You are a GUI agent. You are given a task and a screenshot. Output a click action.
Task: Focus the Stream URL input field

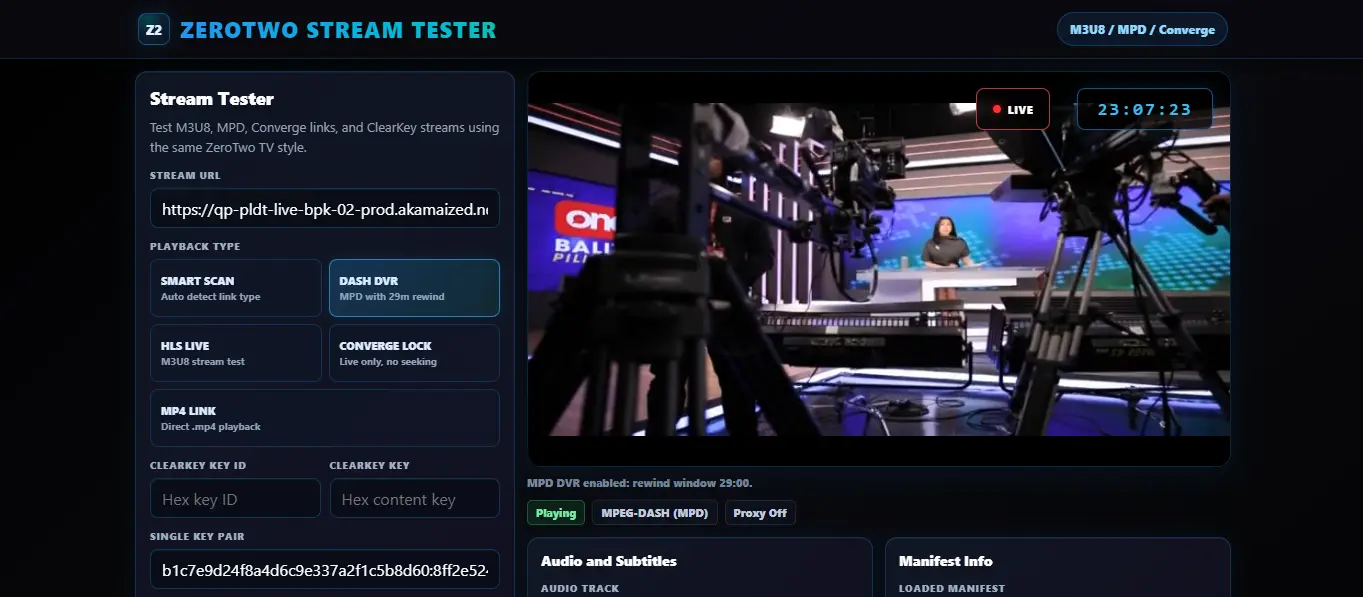coord(325,209)
